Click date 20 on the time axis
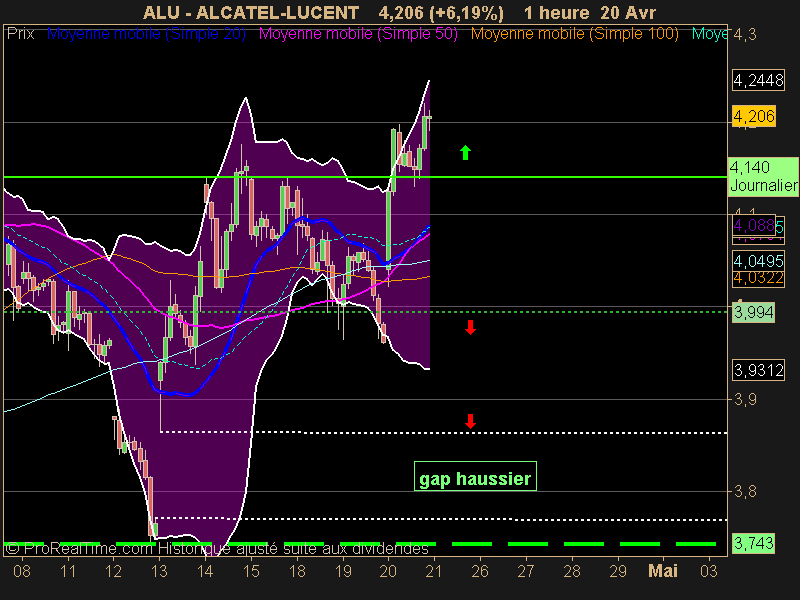800x600 pixels. 388,571
